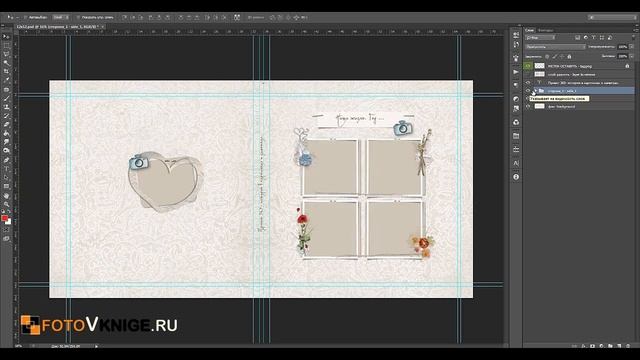
Task: Select the Blur tool
Action: (x=6, y=142)
